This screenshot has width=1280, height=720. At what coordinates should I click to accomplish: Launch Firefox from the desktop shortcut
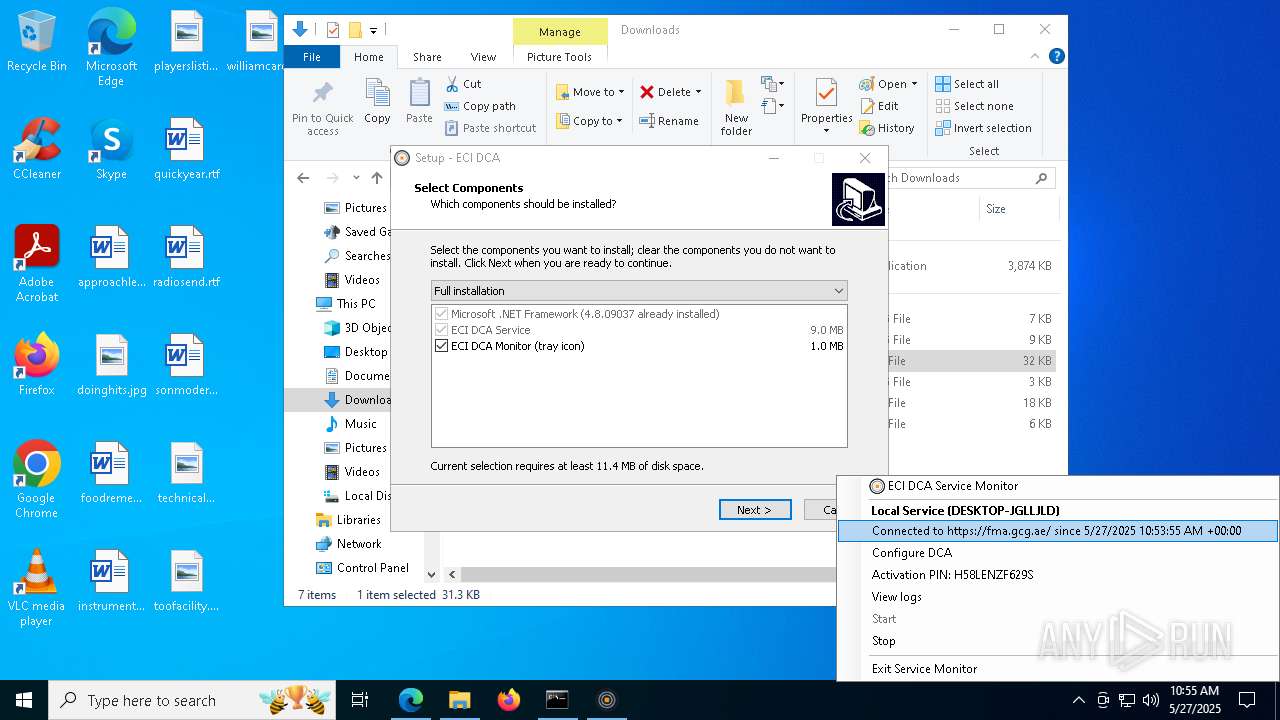point(37,365)
